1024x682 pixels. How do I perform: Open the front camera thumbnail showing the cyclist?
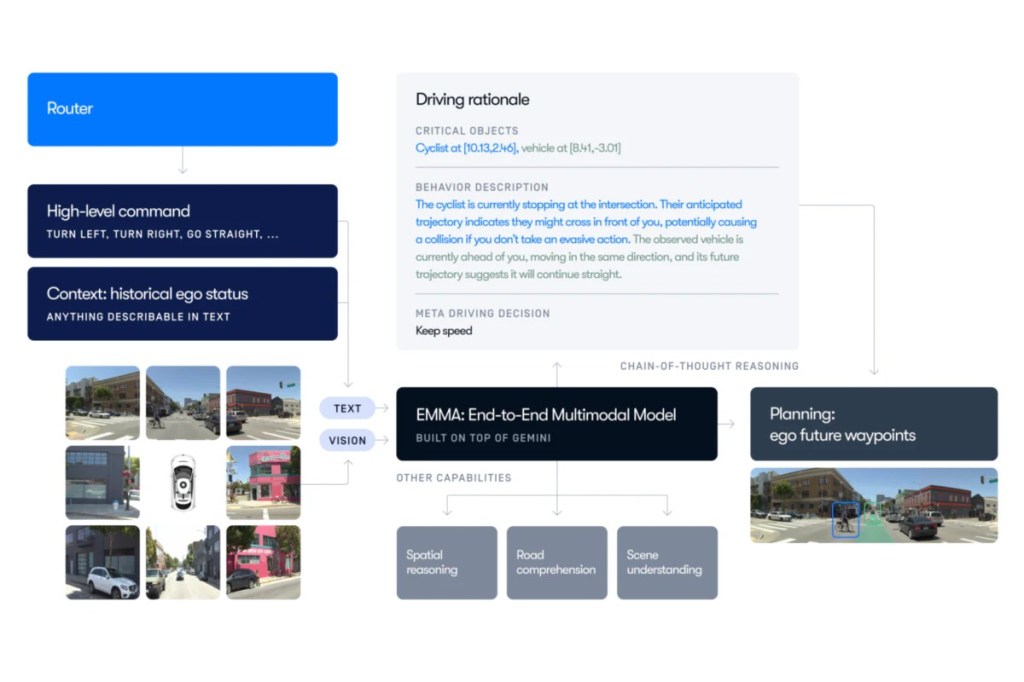pyautogui.click(x=183, y=403)
